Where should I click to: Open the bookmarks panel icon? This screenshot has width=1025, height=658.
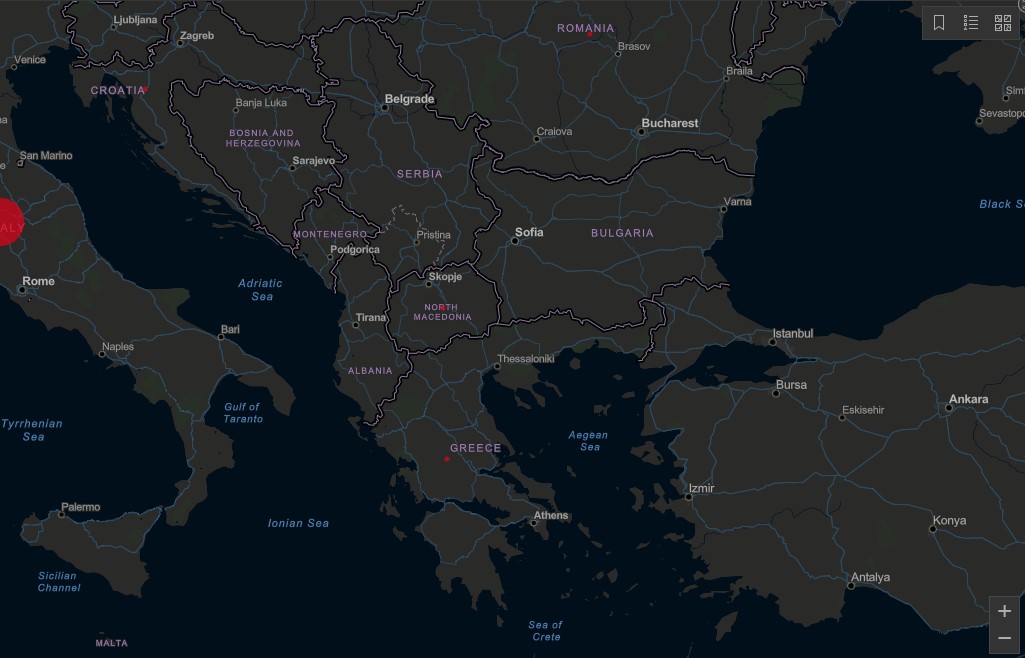click(x=939, y=23)
